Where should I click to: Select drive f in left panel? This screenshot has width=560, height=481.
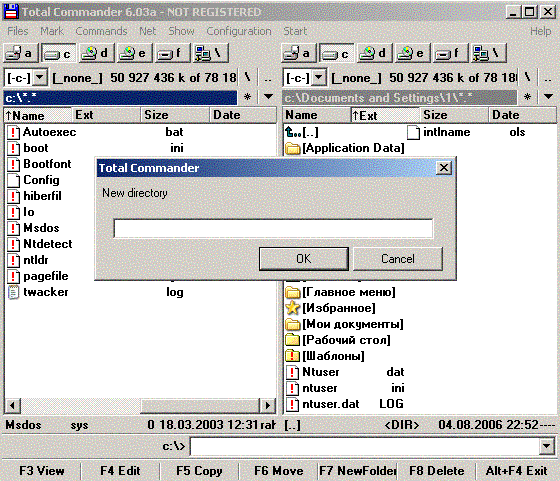[x=172, y=54]
